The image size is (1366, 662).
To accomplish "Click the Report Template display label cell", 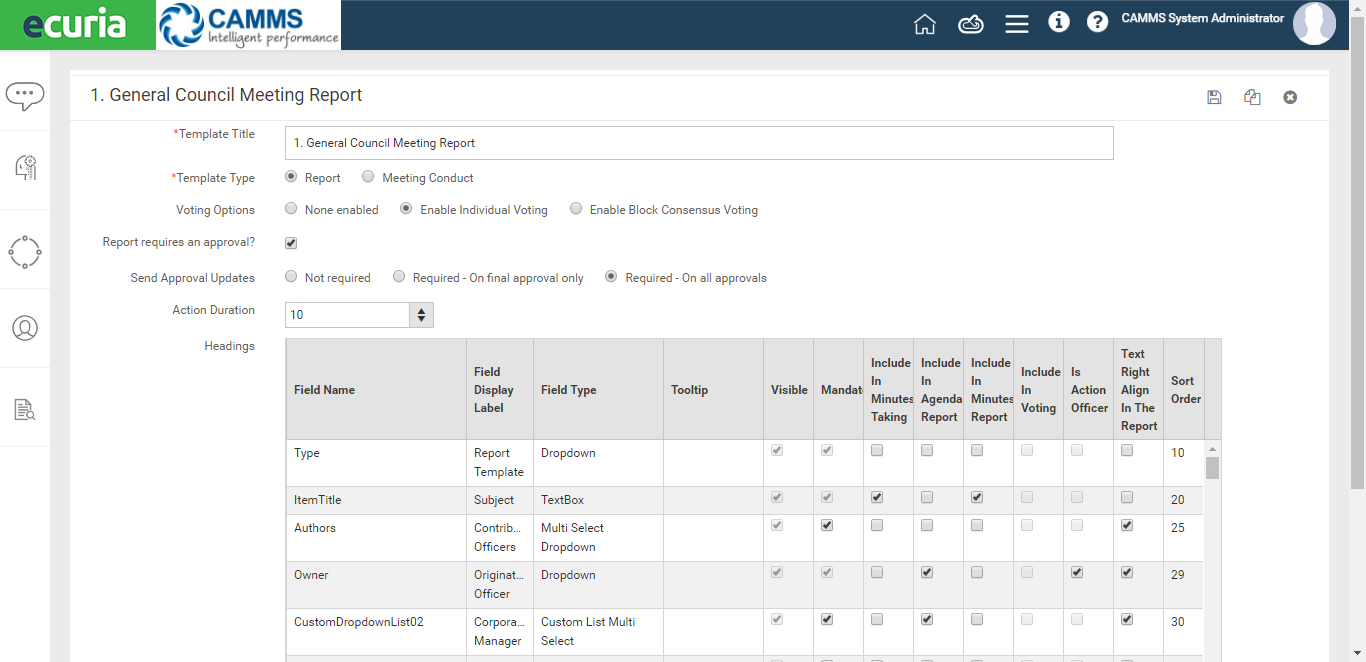I will [499, 462].
